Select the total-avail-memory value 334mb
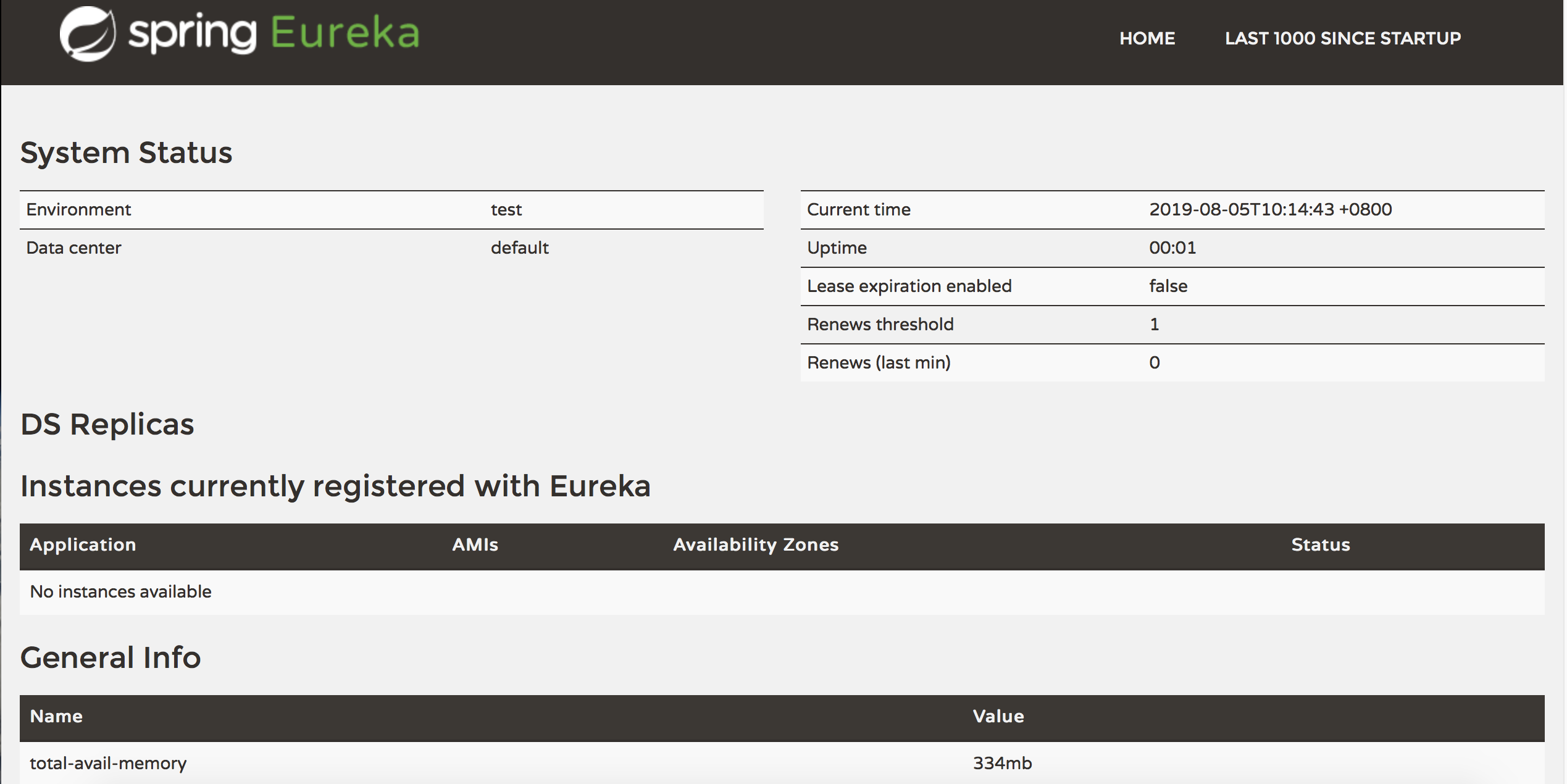 click(1001, 763)
